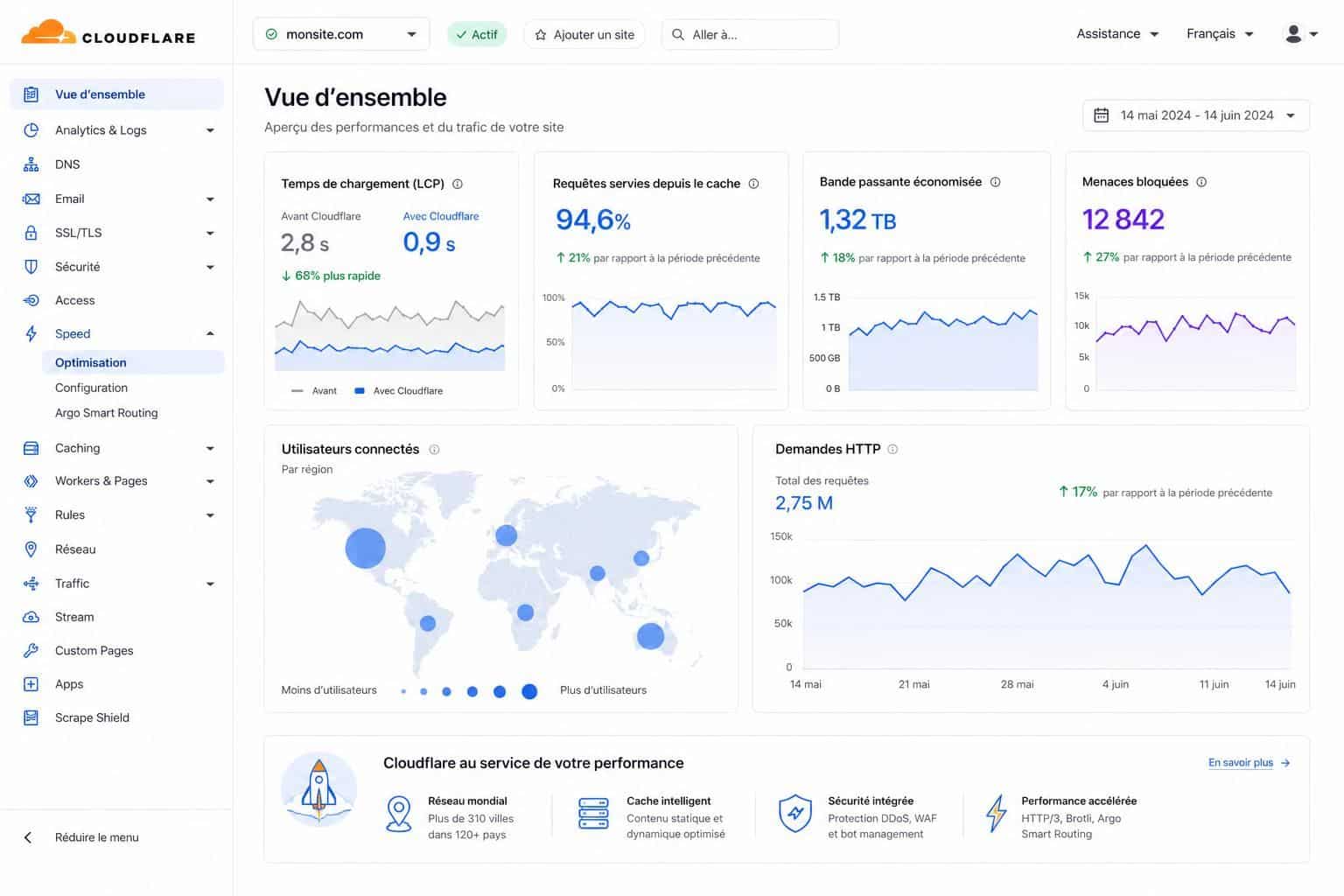Image resolution: width=1344 pixels, height=896 pixels.
Task: Click the Workers & Pages icon
Action: [x=31, y=481]
